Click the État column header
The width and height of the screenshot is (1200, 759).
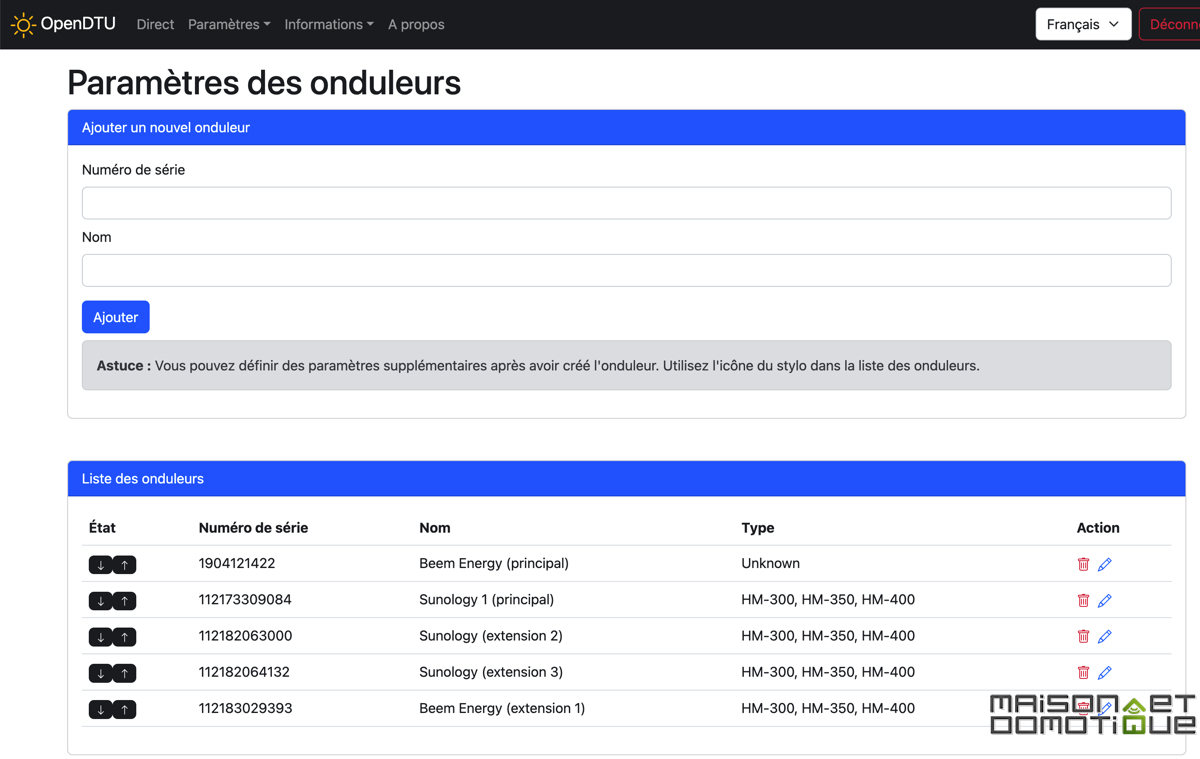pyautogui.click(x=102, y=527)
